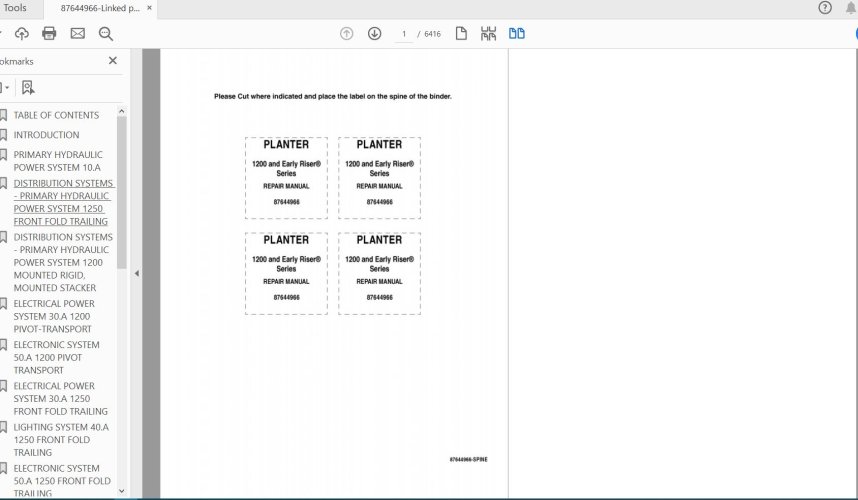Go to next page arrow
Image resolution: width=858 pixels, height=500 pixels.
(374, 34)
